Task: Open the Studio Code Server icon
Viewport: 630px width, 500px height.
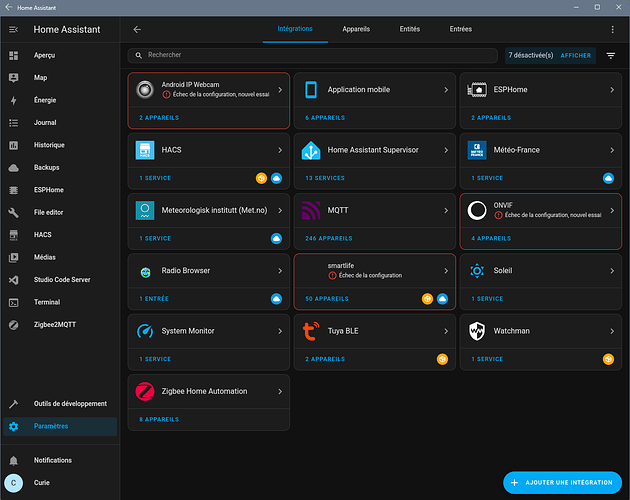Action: coord(14,280)
